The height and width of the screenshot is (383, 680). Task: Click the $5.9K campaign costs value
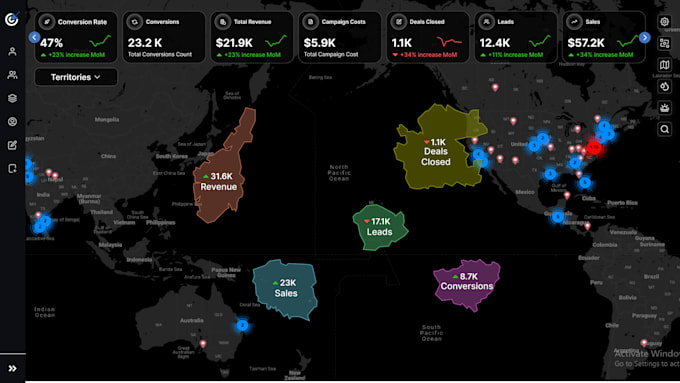tap(320, 43)
